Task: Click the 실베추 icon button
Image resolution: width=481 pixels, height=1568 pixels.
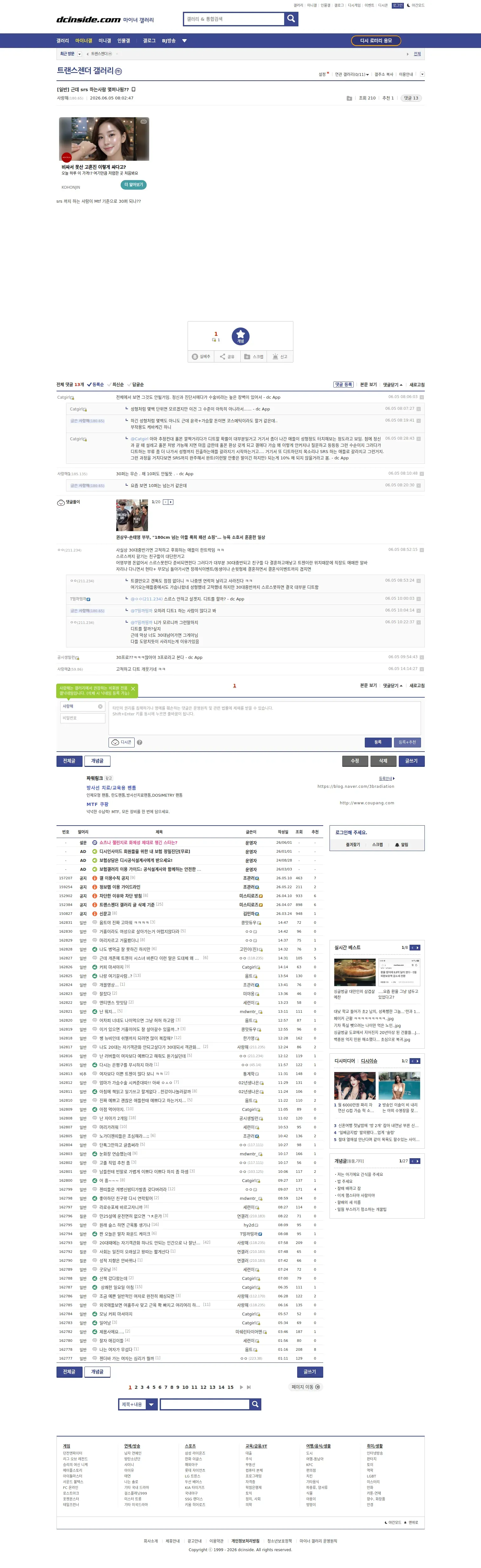Action: point(201,357)
